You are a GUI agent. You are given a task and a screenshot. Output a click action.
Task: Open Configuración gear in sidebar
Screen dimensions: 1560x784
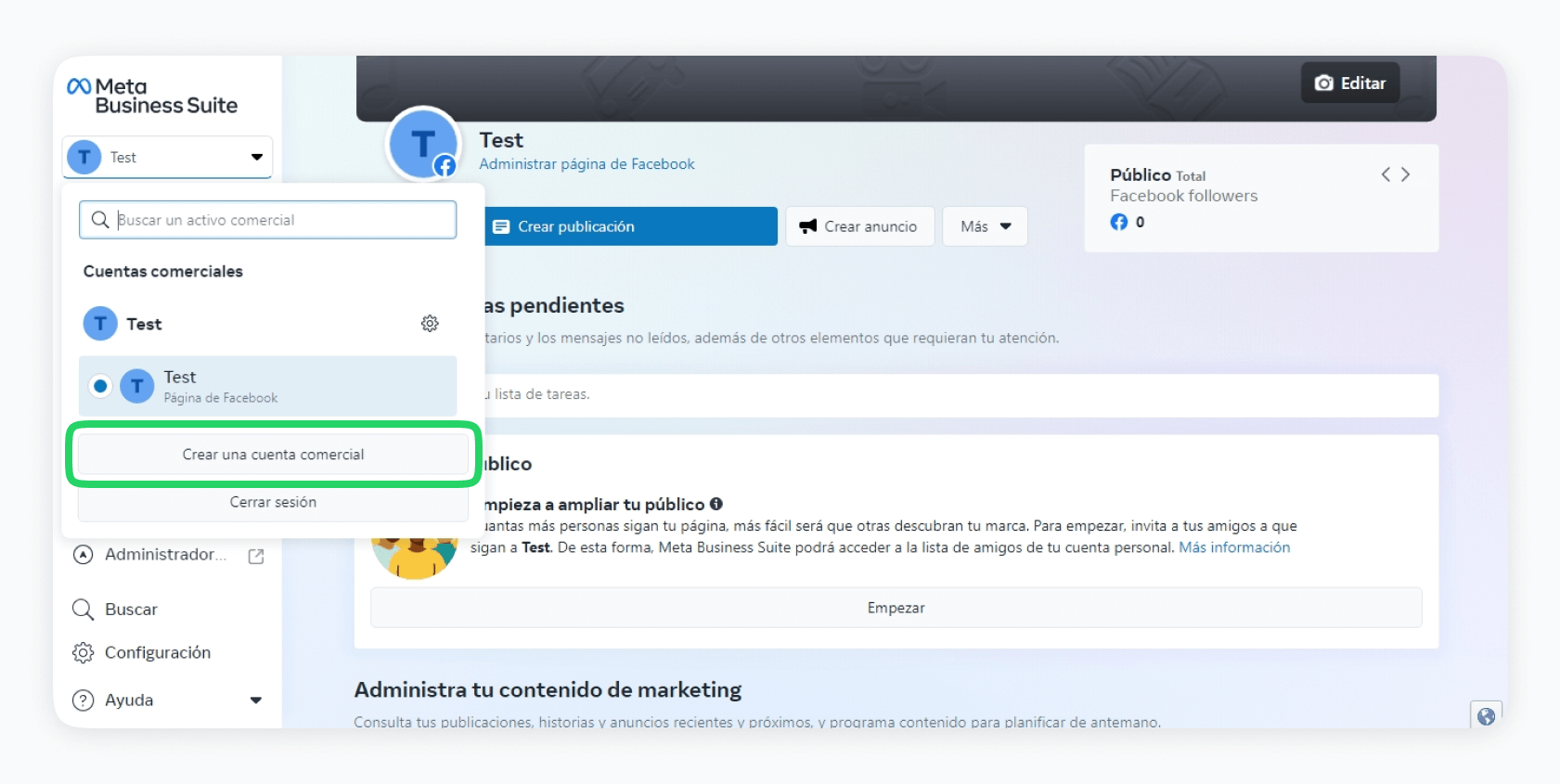click(x=83, y=653)
